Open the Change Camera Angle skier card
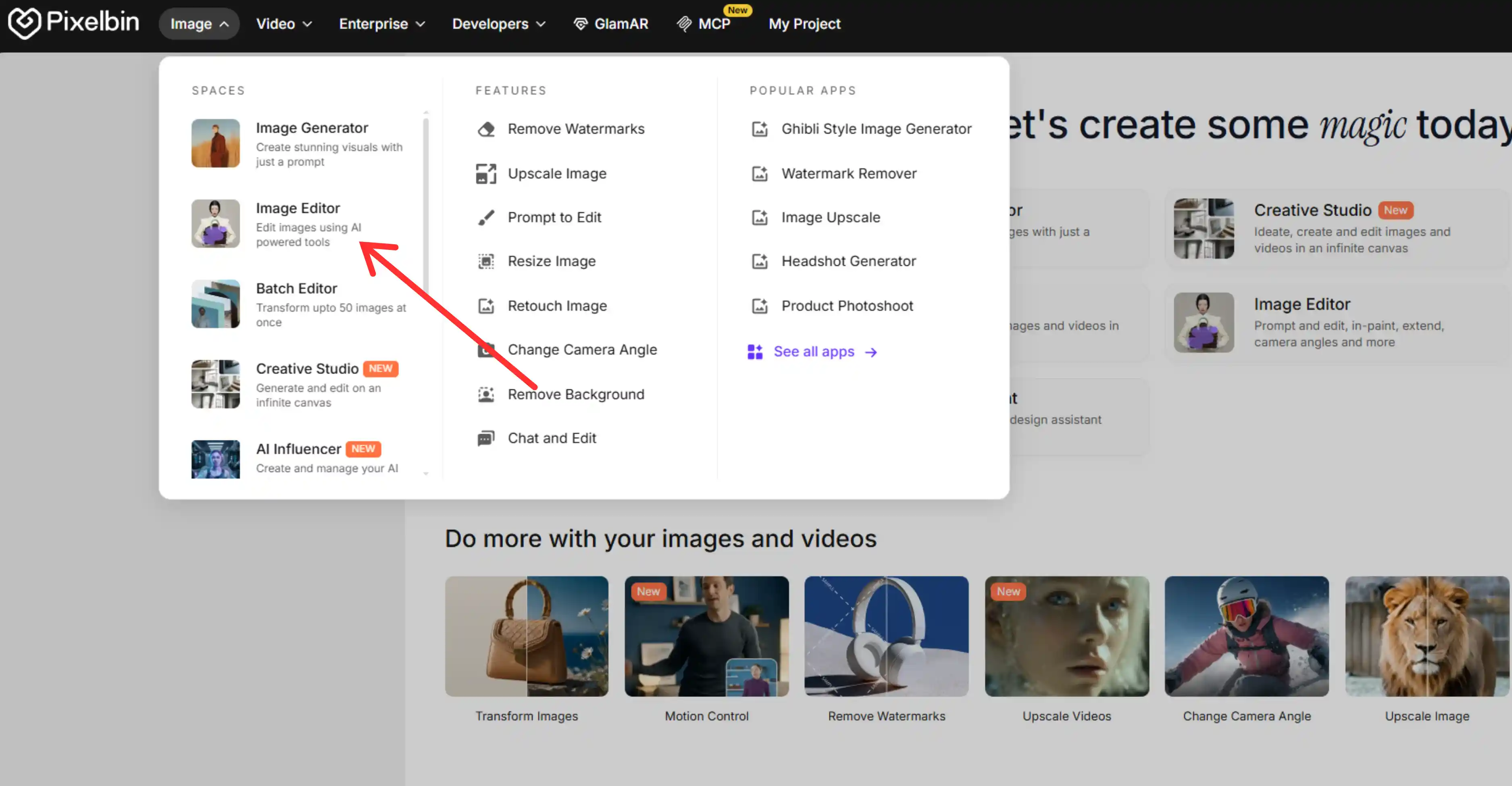This screenshot has width=1512, height=786. [x=1247, y=651]
